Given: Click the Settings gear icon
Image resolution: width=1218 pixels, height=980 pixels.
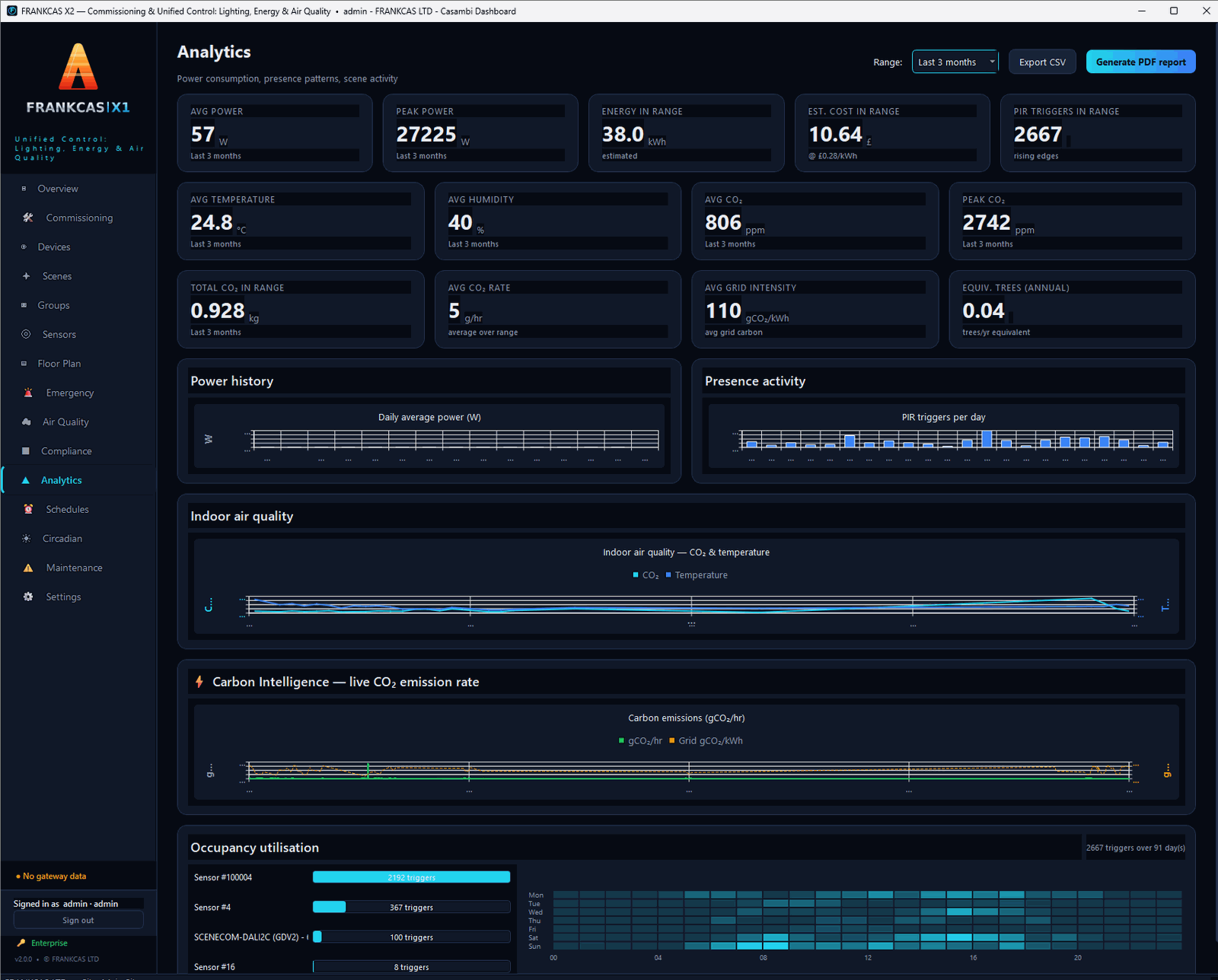Looking at the screenshot, I should (x=28, y=597).
